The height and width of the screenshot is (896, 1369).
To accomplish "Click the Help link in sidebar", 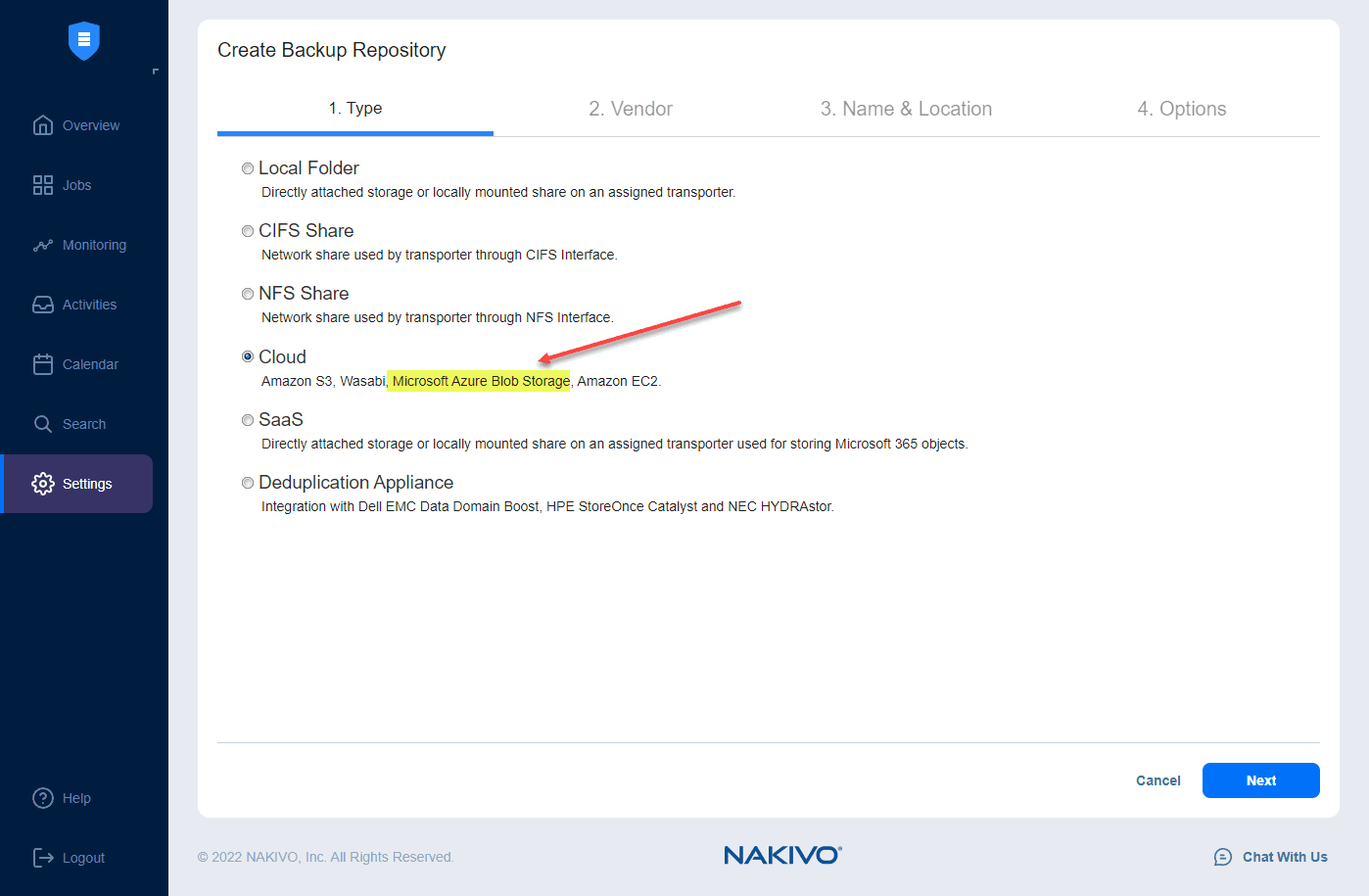I will (76, 798).
